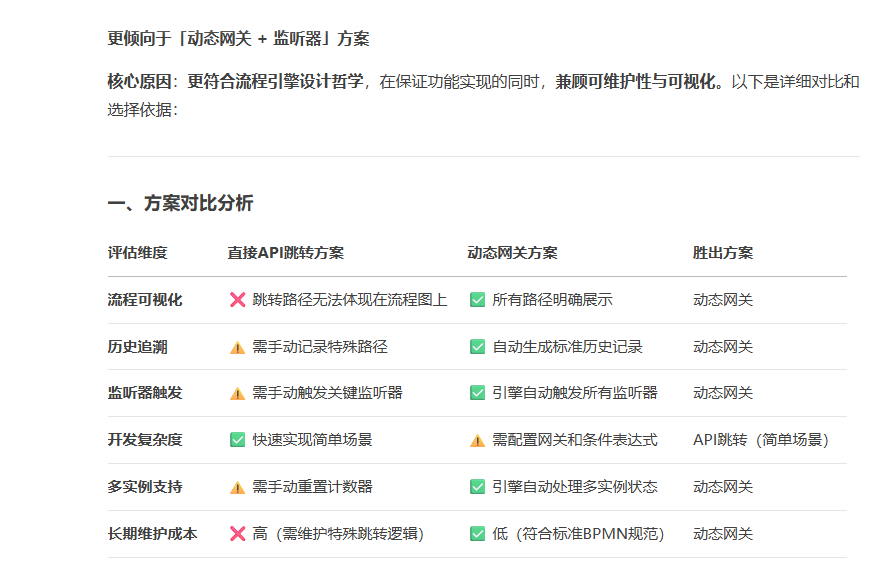The height and width of the screenshot is (572, 890).
Task: Click green check icon before 快速实现简单场景
Action: (237, 440)
